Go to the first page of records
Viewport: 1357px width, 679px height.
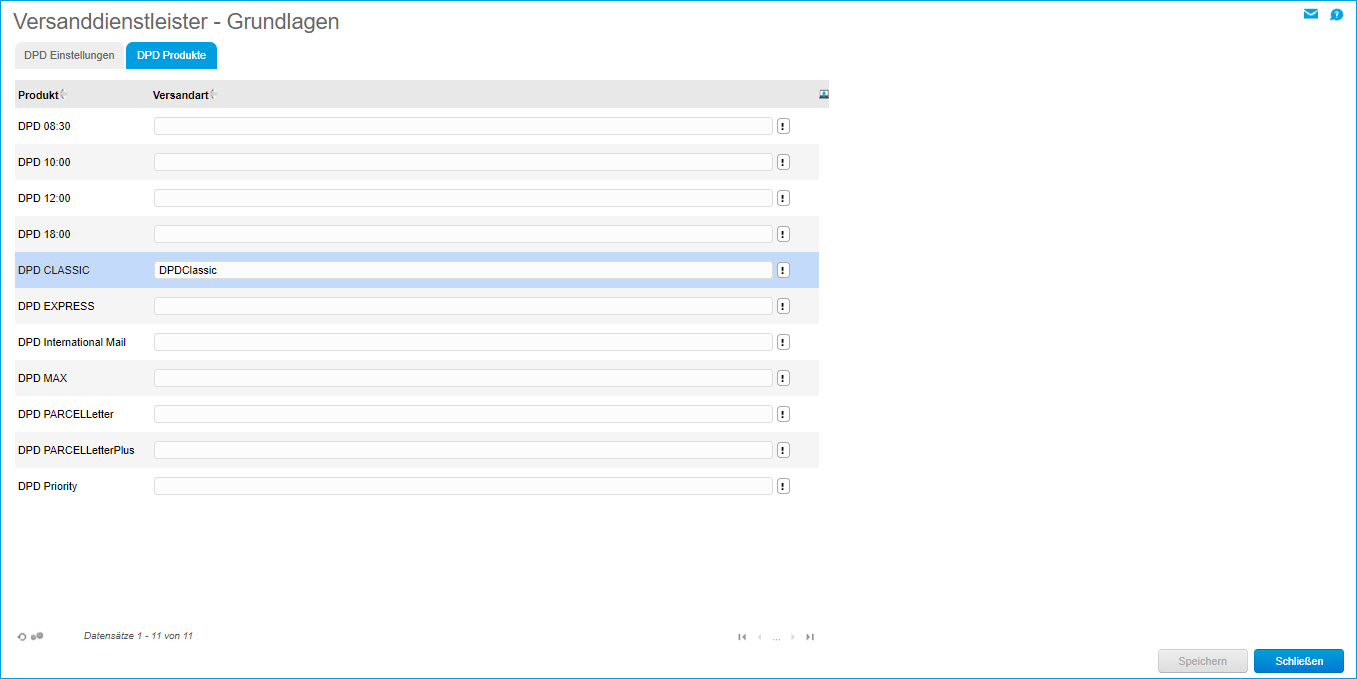pyautogui.click(x=742, y=637)
